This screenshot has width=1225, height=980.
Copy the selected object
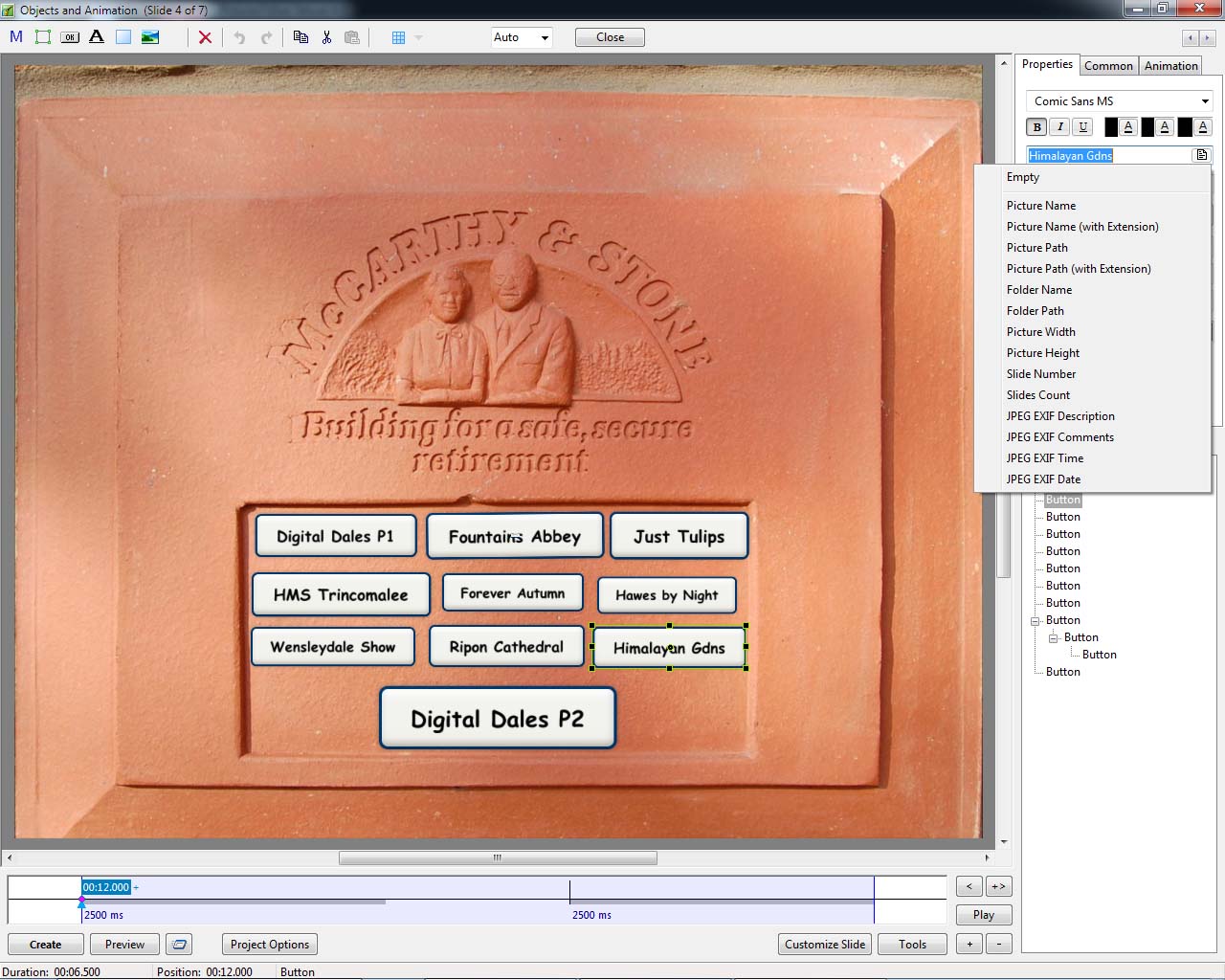301,37
